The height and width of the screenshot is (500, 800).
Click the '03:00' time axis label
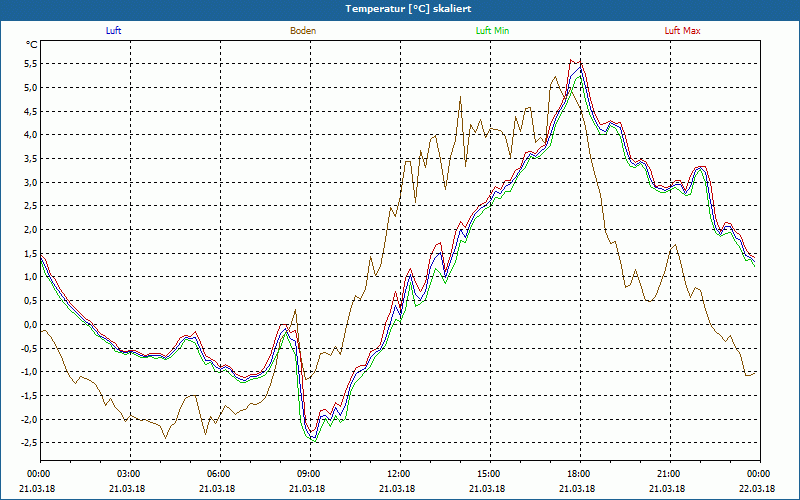pos(130,474)
